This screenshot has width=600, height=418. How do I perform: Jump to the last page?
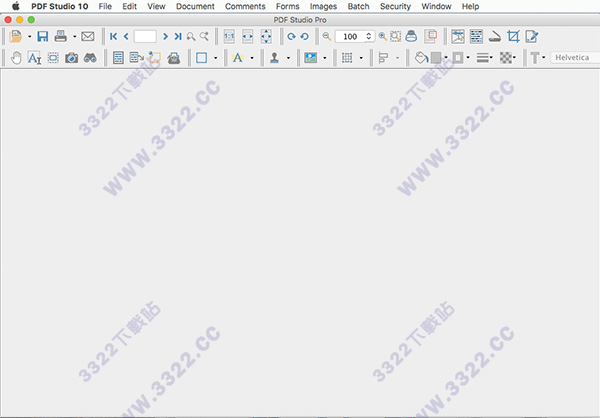(x=178, y=36)
